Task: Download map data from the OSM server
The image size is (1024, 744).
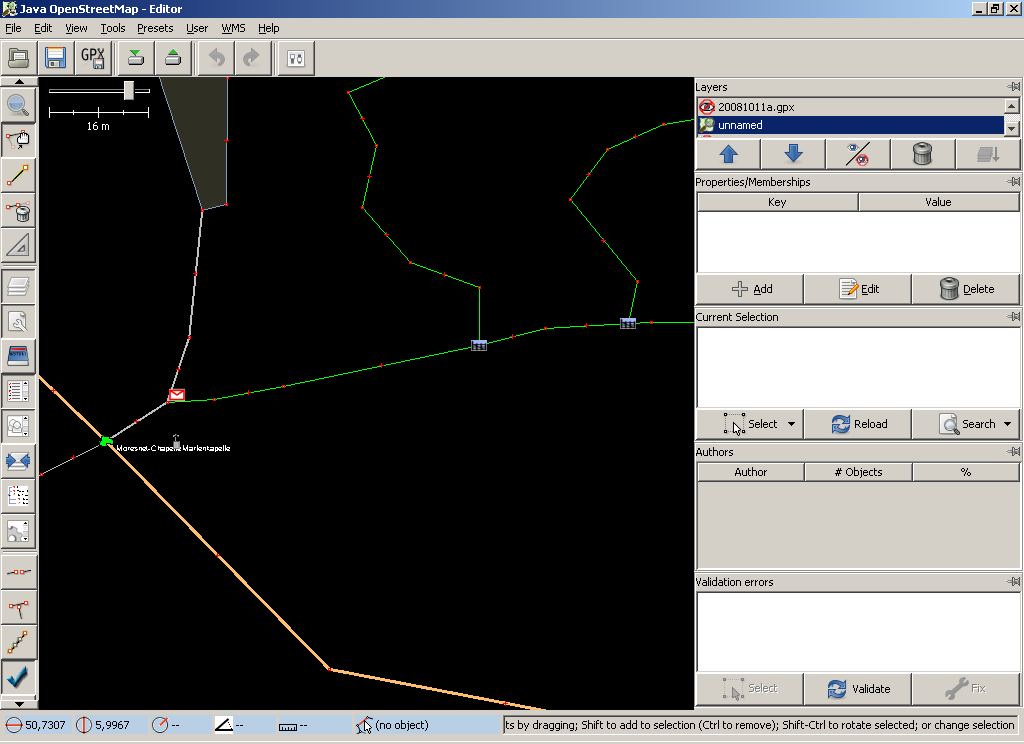Action: [x=136, y=59]
